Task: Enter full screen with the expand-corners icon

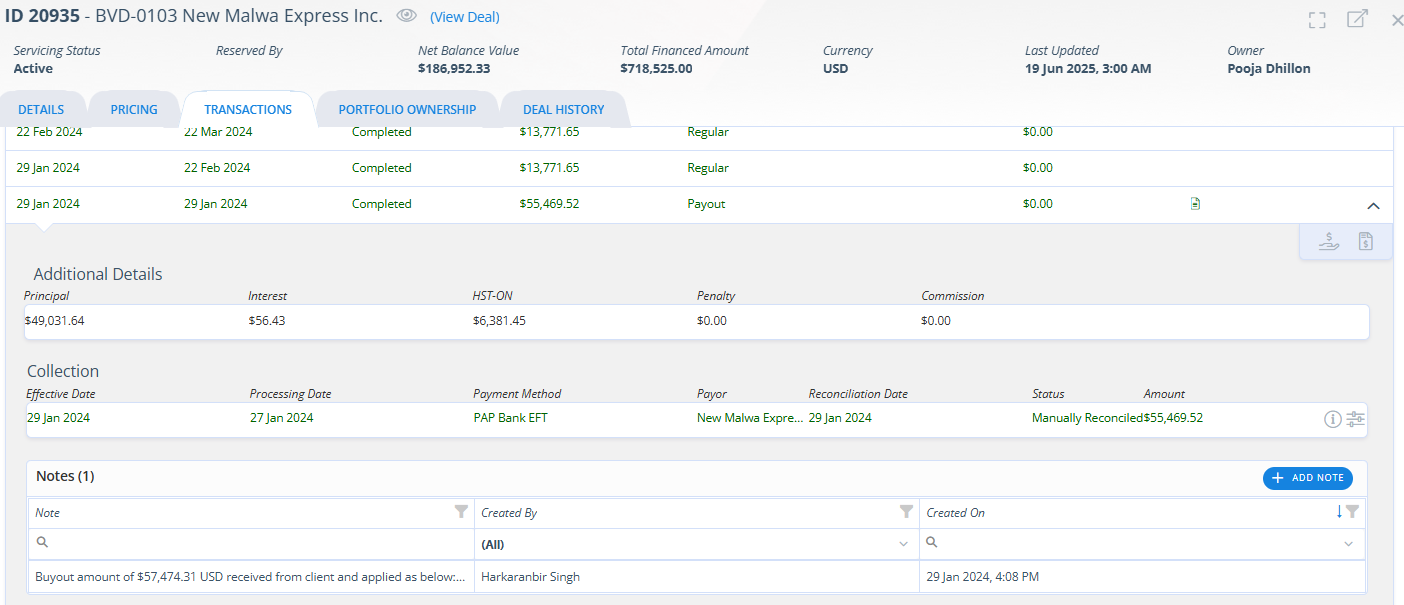Action: tap(1317, 20)
